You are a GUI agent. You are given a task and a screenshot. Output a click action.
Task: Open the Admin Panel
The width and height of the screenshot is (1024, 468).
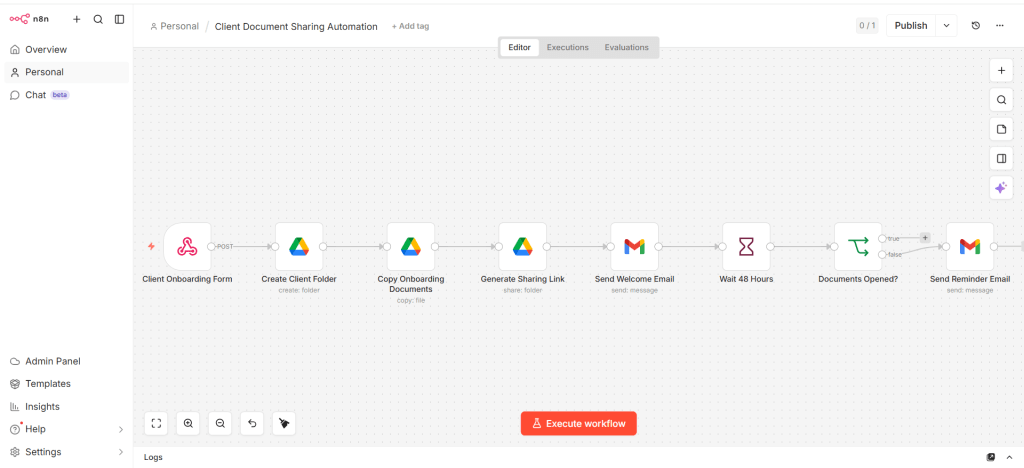click(66, 362)
